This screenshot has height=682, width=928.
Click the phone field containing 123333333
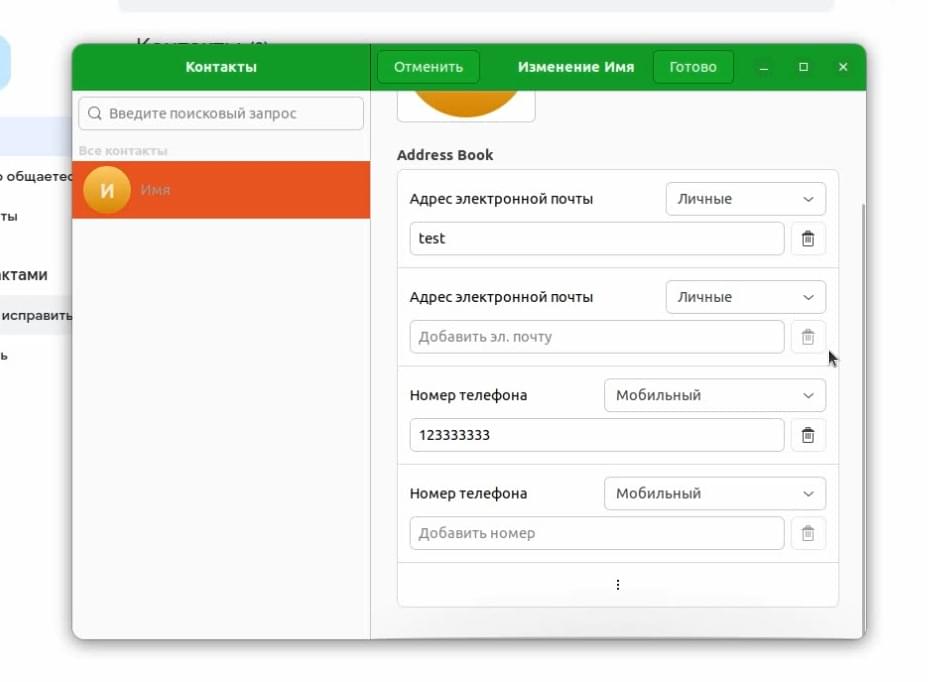(x=597, y=435)
